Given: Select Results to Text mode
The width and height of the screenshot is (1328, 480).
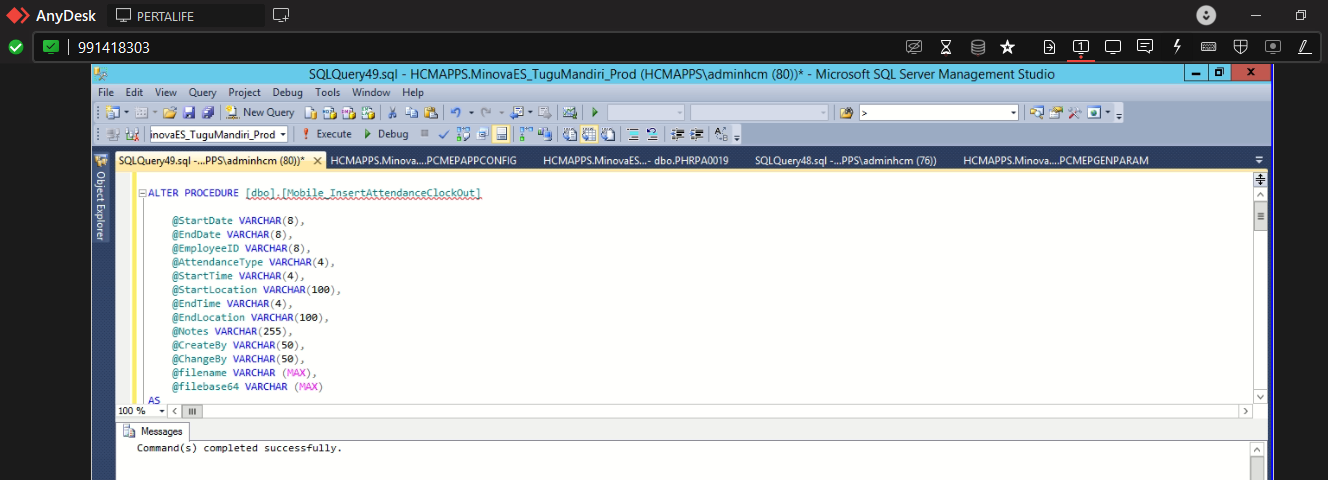Looking at the screenshot, I should point(569,134).
